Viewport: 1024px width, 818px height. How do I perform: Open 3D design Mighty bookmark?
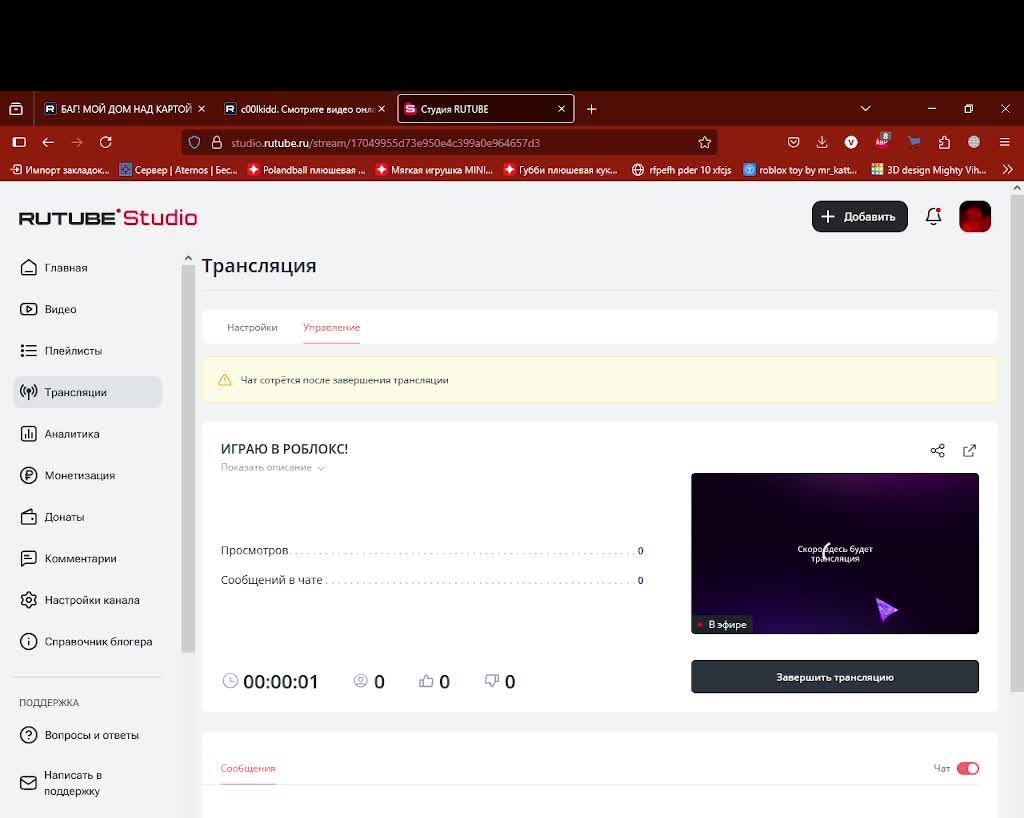click(928, 170)
